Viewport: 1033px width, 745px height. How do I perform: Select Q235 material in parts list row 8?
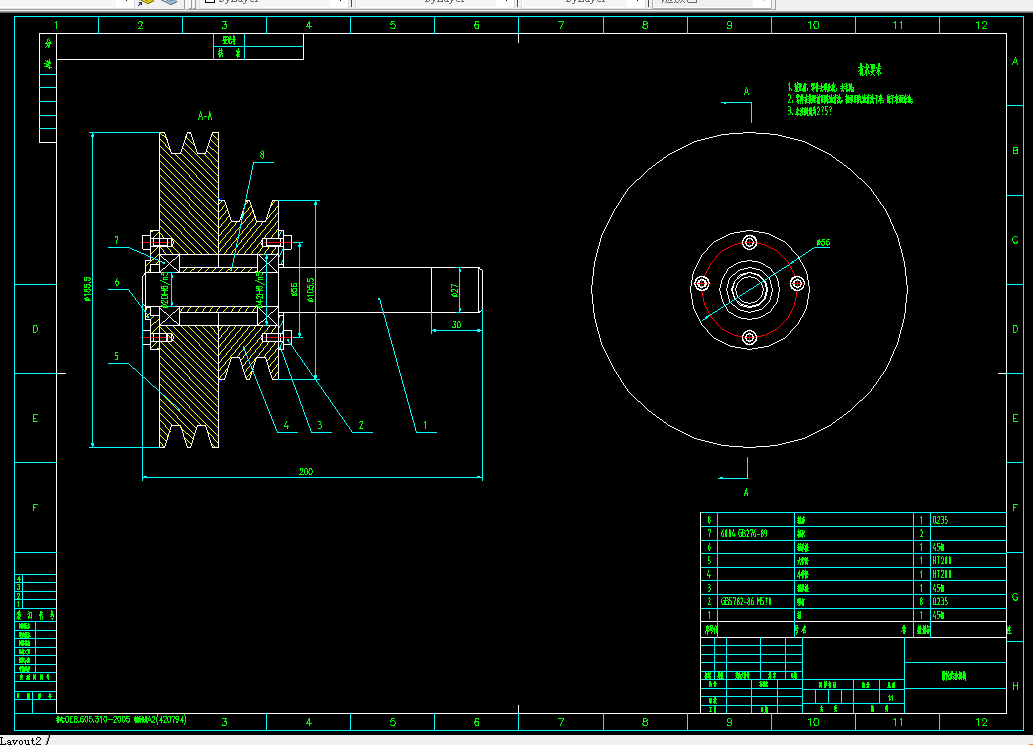pos(940,520)
